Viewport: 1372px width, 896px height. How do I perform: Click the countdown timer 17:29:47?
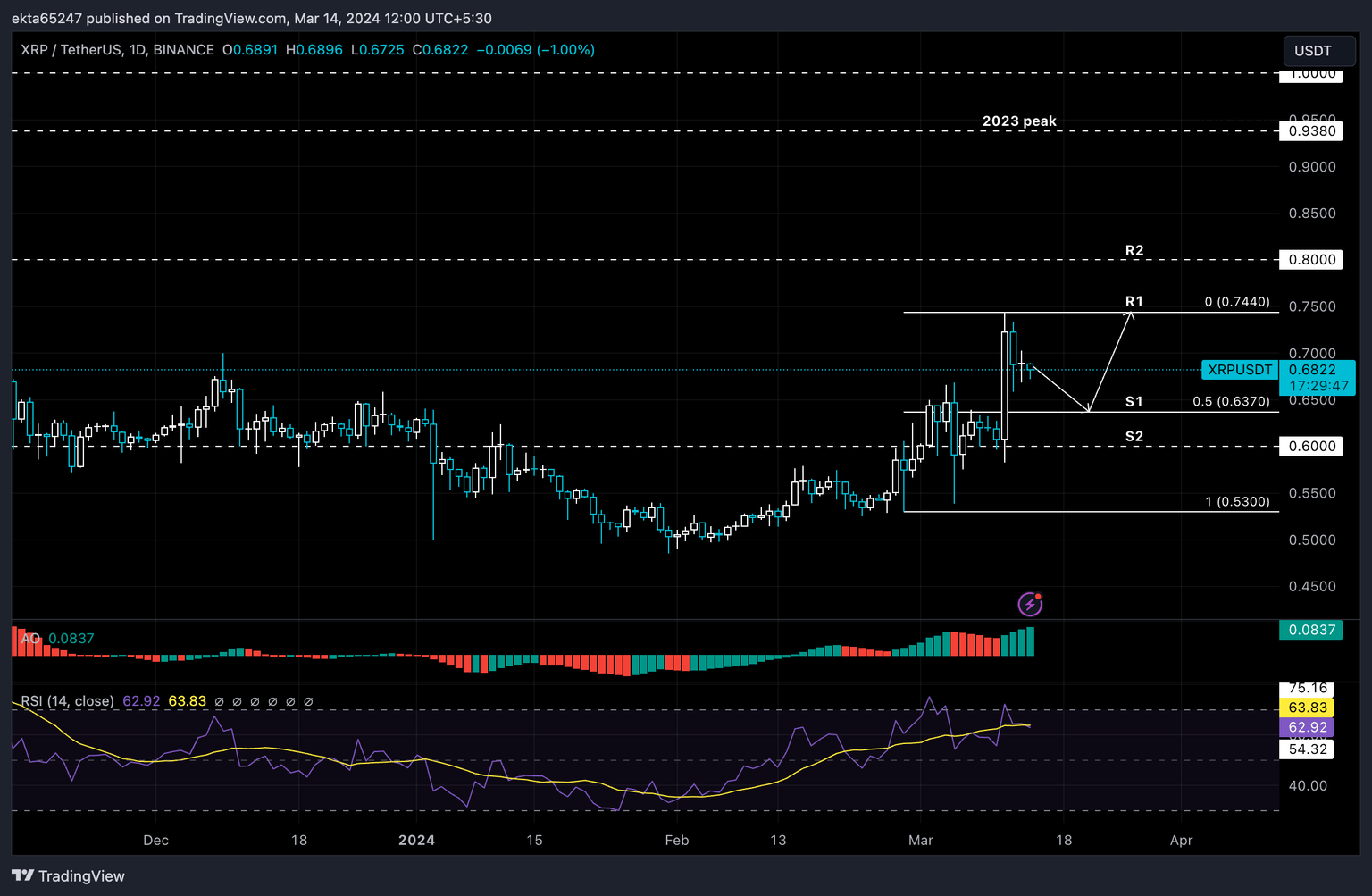pos(1317,386)
